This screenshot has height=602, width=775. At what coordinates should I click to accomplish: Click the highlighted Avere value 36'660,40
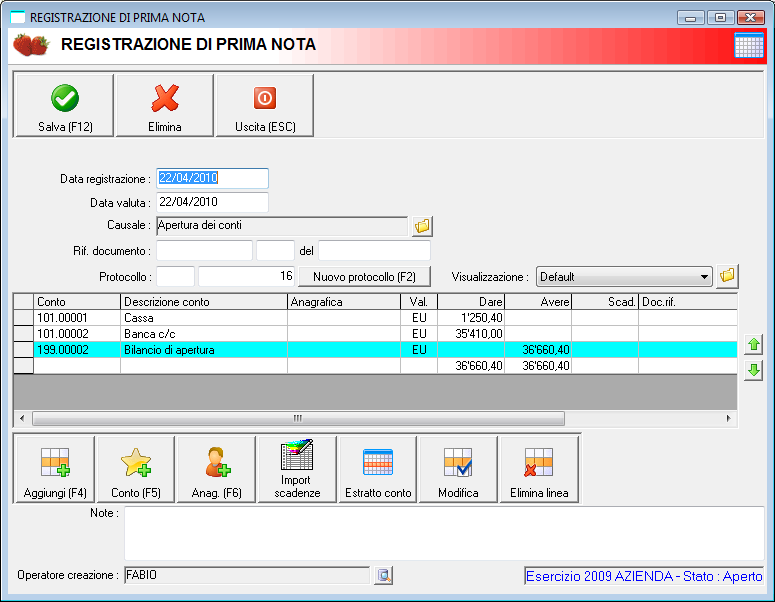click(x=538, y=350)
